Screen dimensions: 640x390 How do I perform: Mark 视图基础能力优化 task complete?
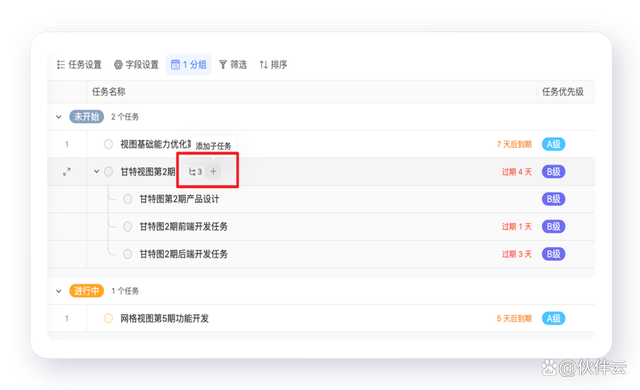coord(108,144)
